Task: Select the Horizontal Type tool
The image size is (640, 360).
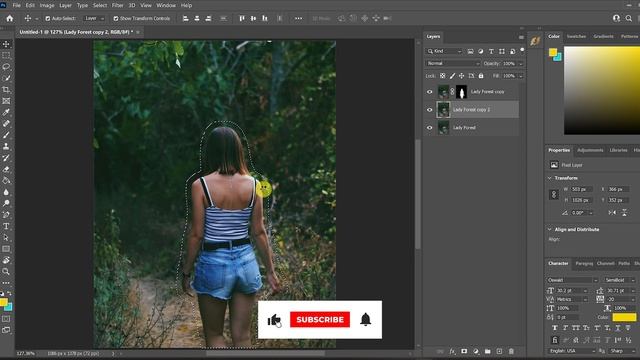Action: 6,227
